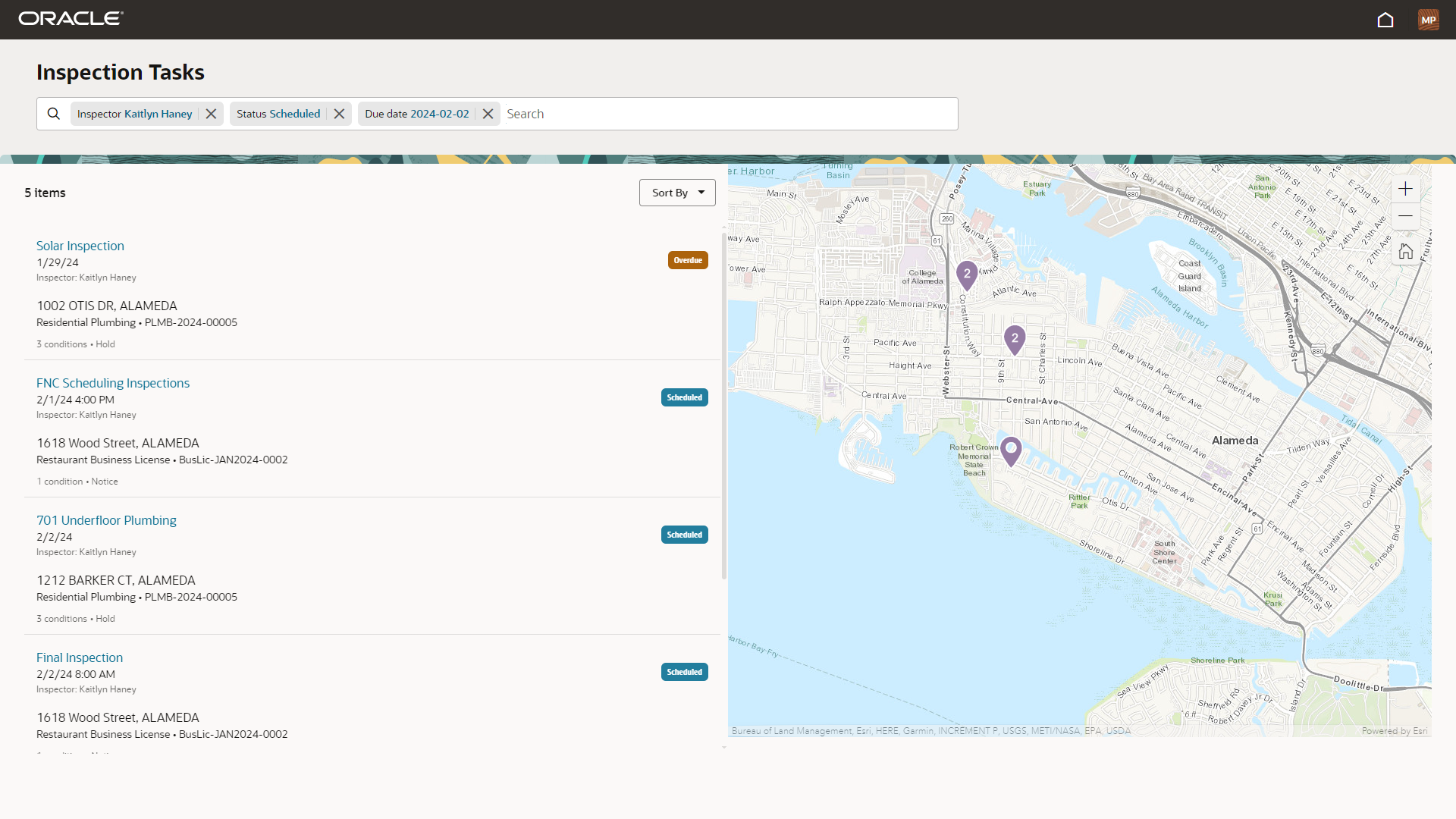Zoom in on the map with plus icon
1456x819 pixels.
click(1405, 188)
